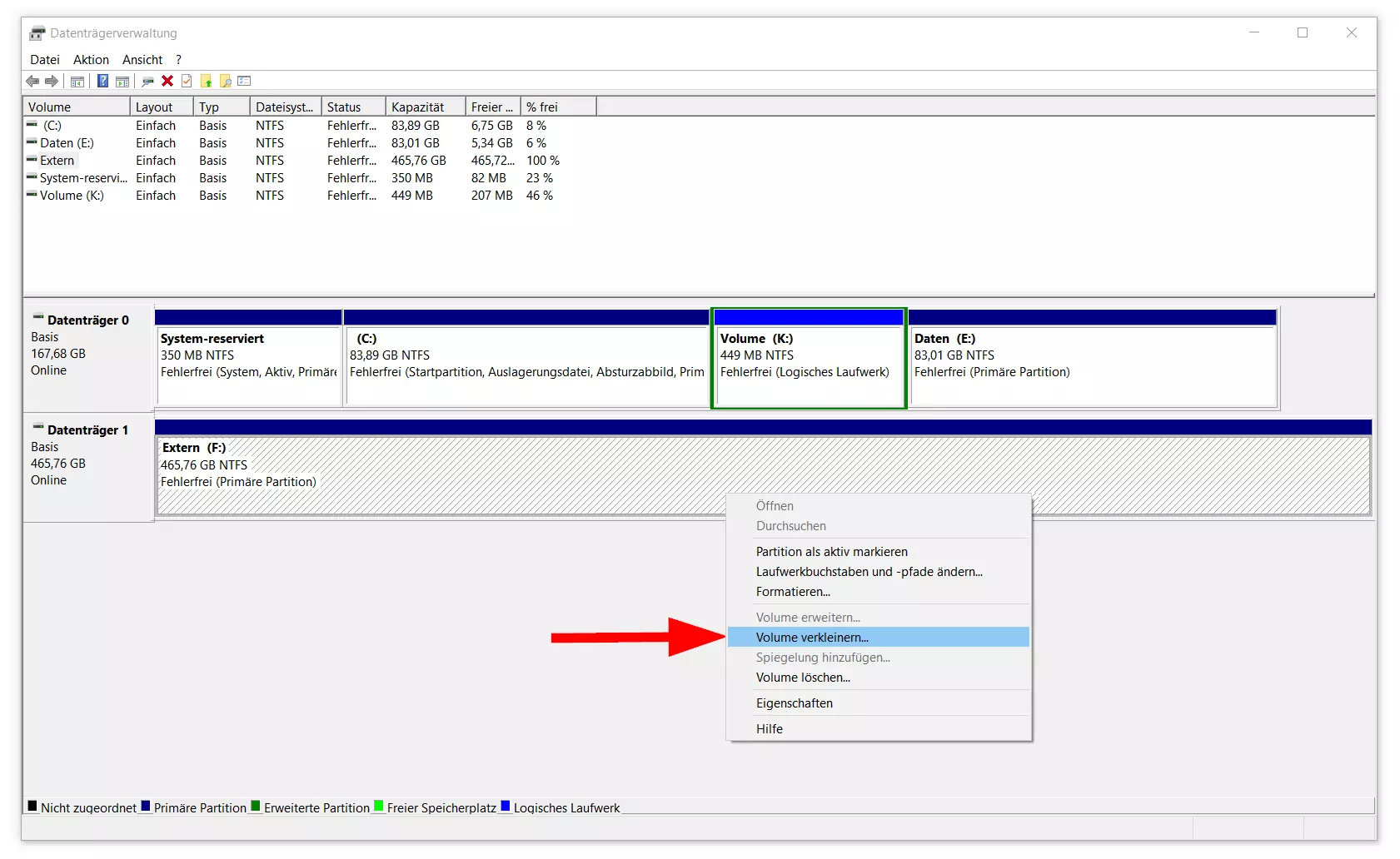Click drive icon of the Extern row
Viewport: 1400px width, 859px height.
click(32, 160)
